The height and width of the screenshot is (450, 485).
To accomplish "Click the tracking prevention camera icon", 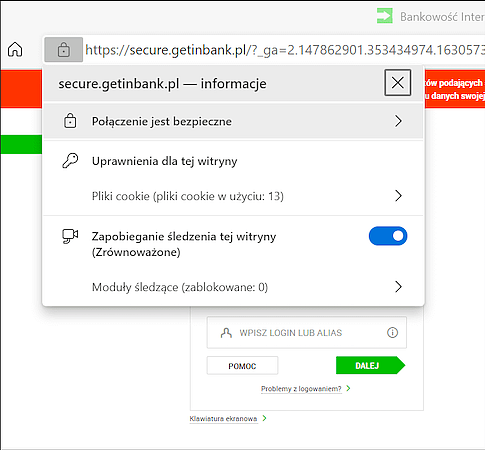I will (x=70, y=236).
